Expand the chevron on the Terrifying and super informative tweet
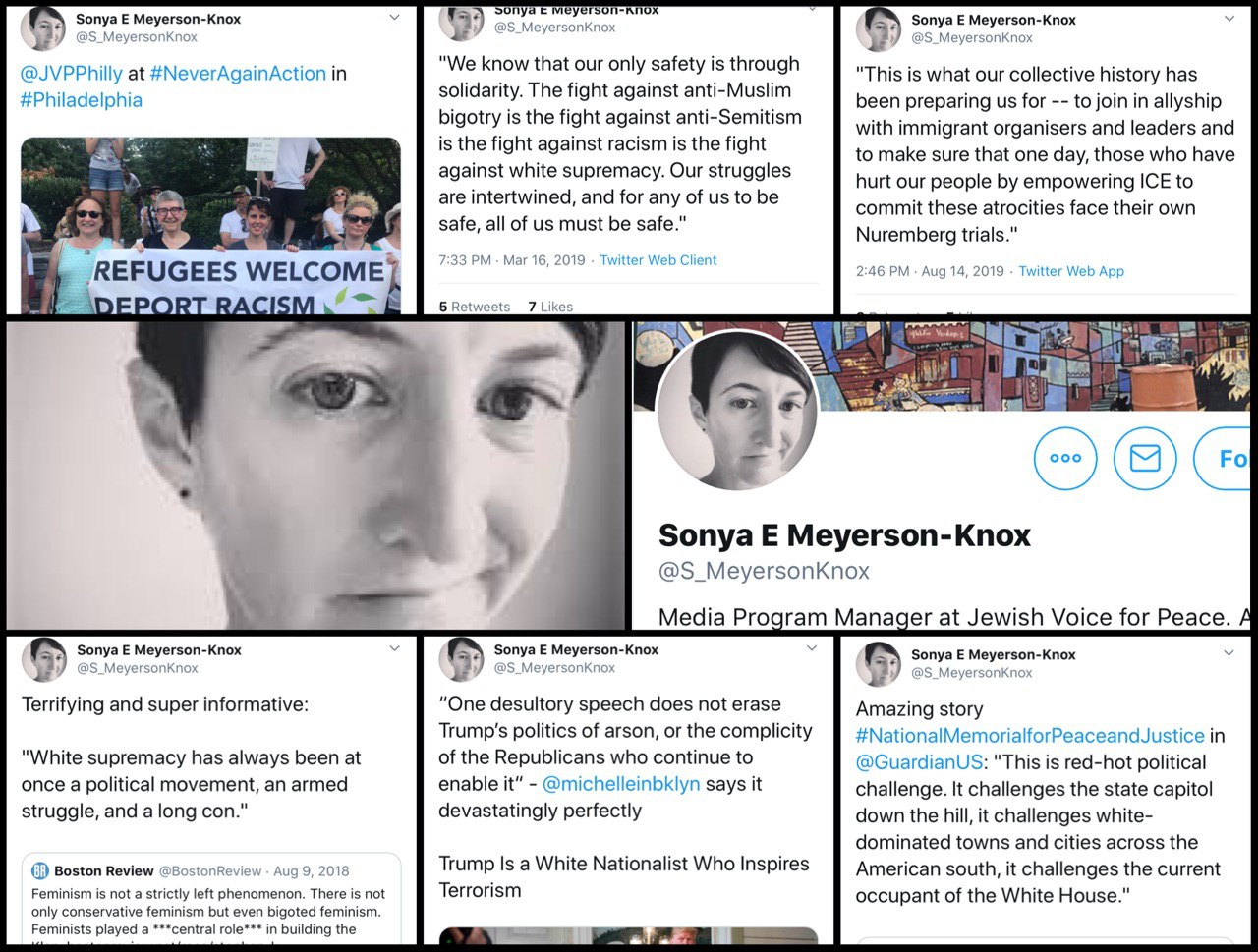 [x=394, y=648]
